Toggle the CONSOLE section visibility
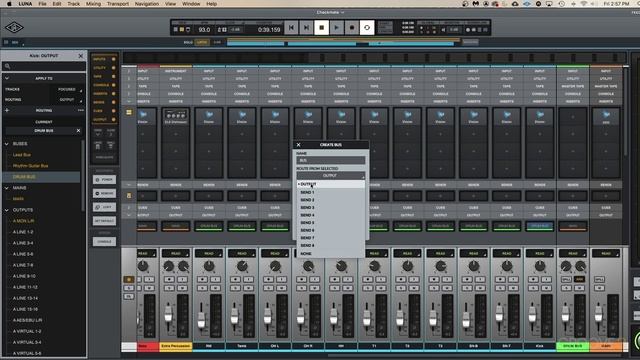 coord(104,85)
